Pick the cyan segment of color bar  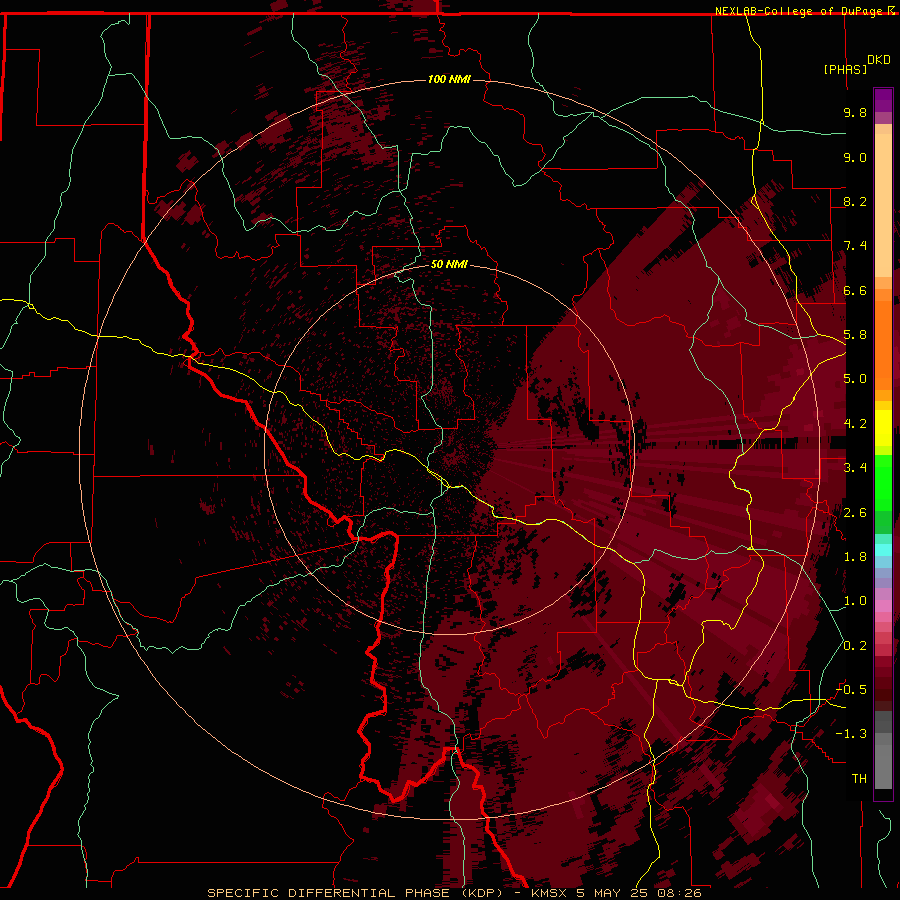point(883,550)
